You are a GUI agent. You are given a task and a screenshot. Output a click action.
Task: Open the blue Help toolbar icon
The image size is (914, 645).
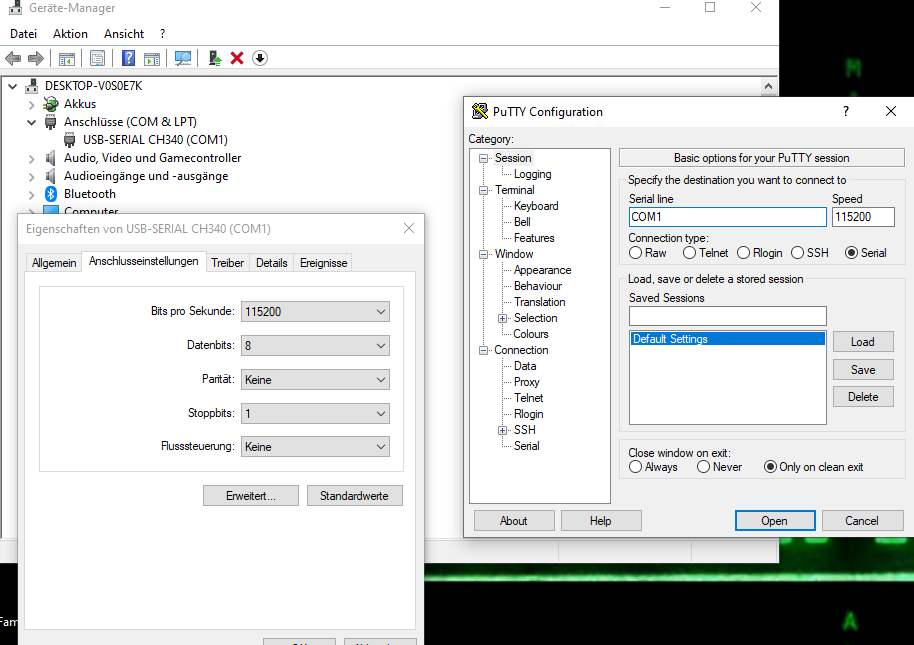coord(128,58)
